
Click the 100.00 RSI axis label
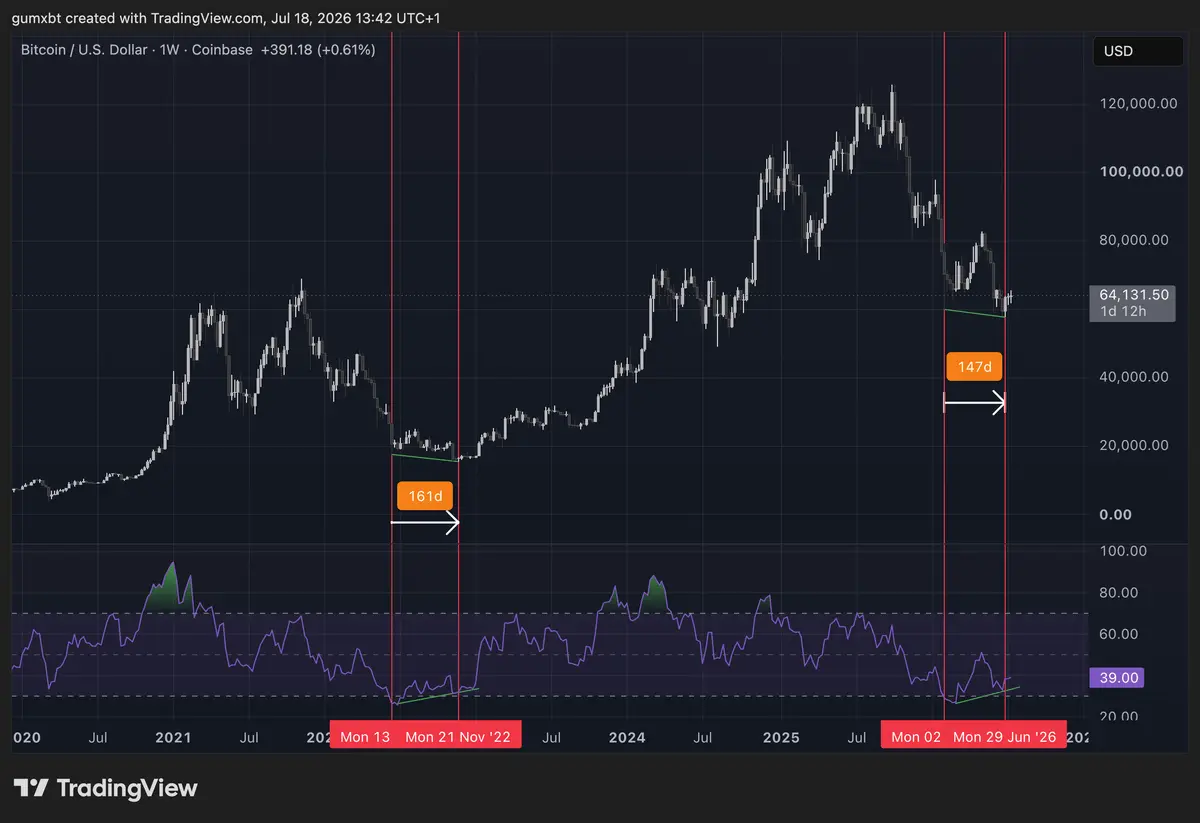1121,551
